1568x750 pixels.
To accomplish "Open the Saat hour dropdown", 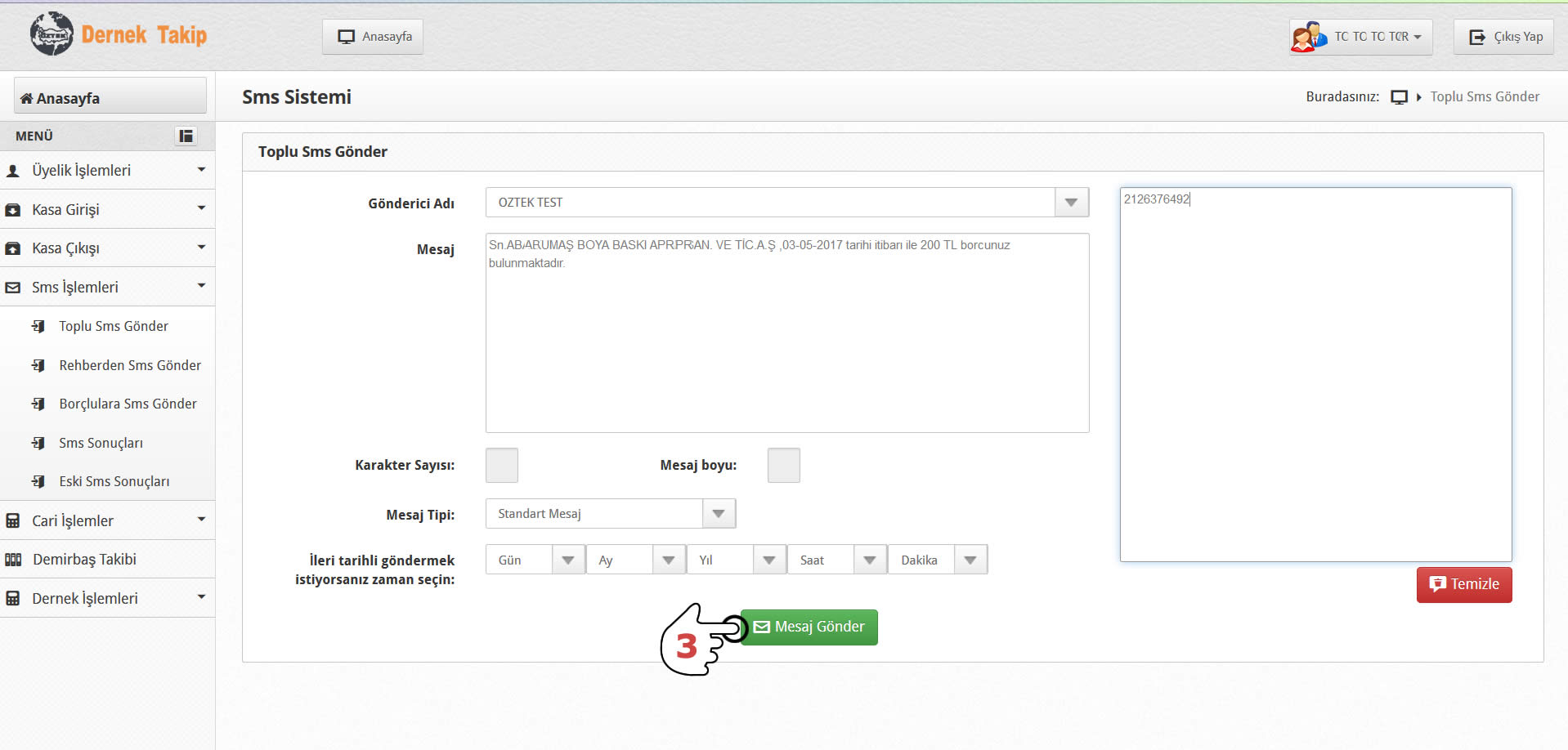I will tap(869, 560).
